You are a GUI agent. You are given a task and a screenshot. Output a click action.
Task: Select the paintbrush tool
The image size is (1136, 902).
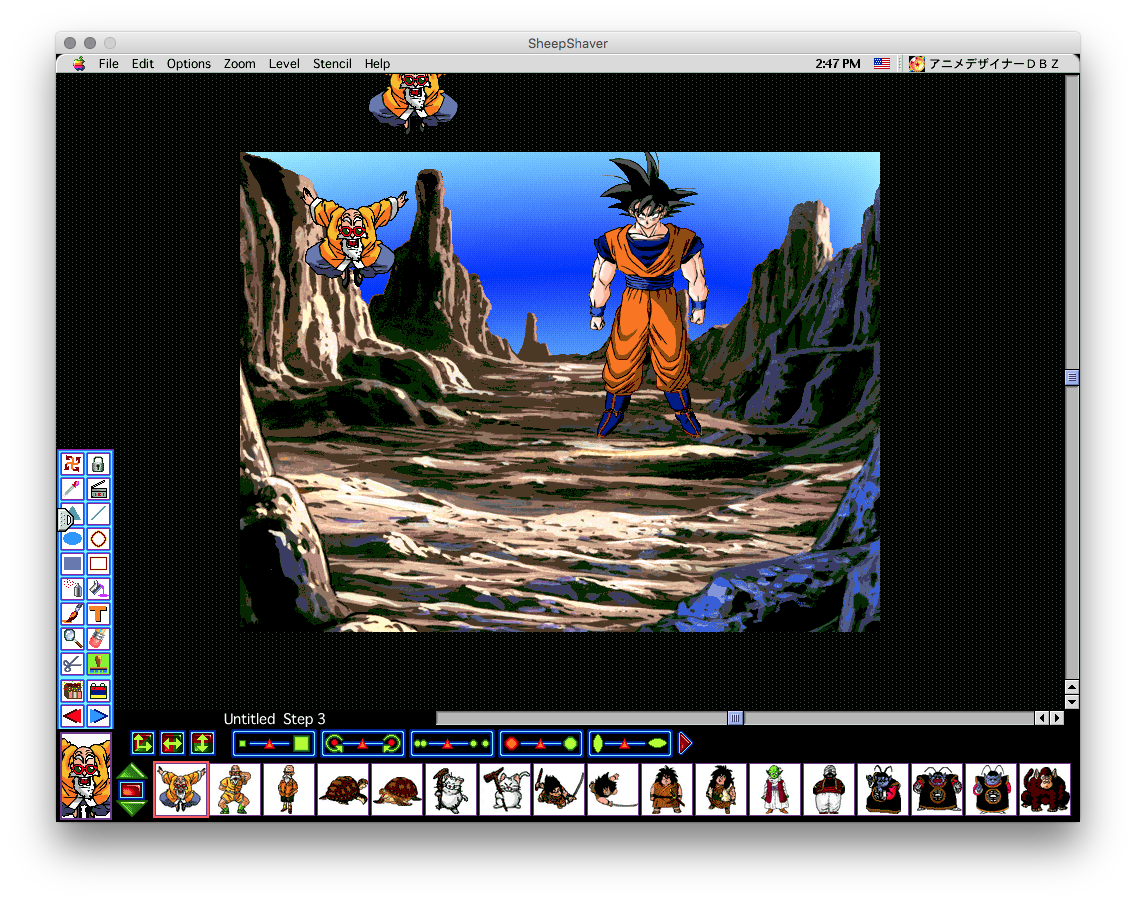[x=72, y=614]
